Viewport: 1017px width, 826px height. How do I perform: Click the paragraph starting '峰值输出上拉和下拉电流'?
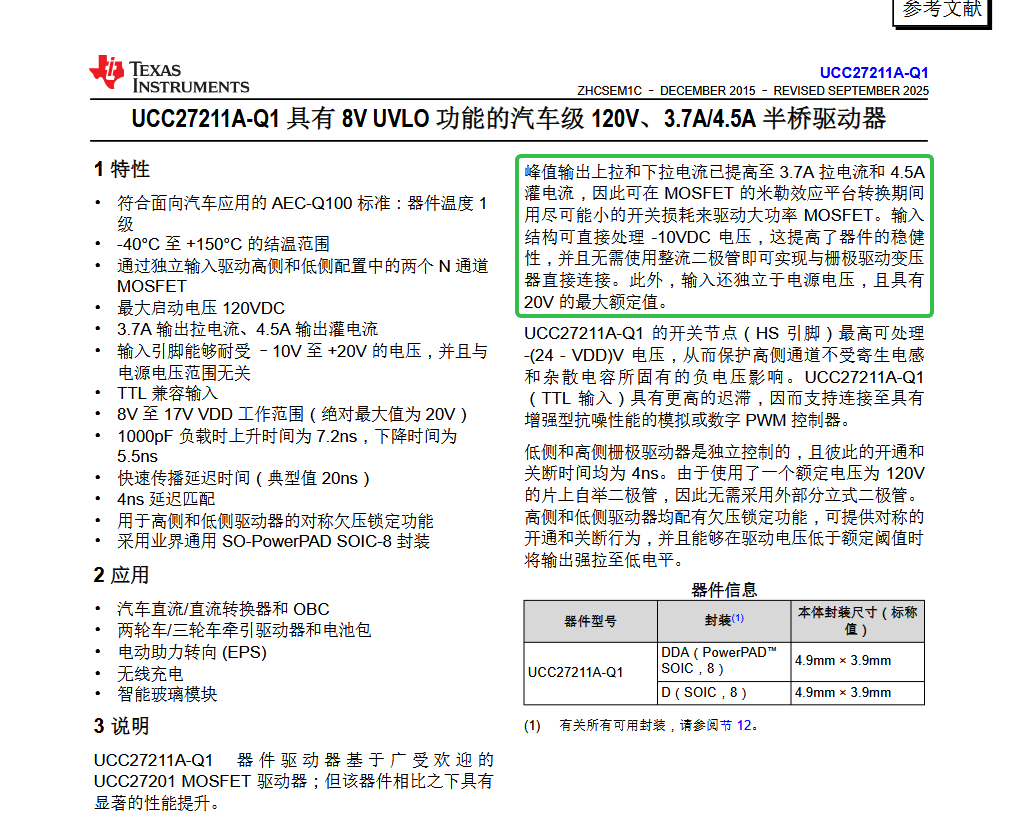(724, 237)
